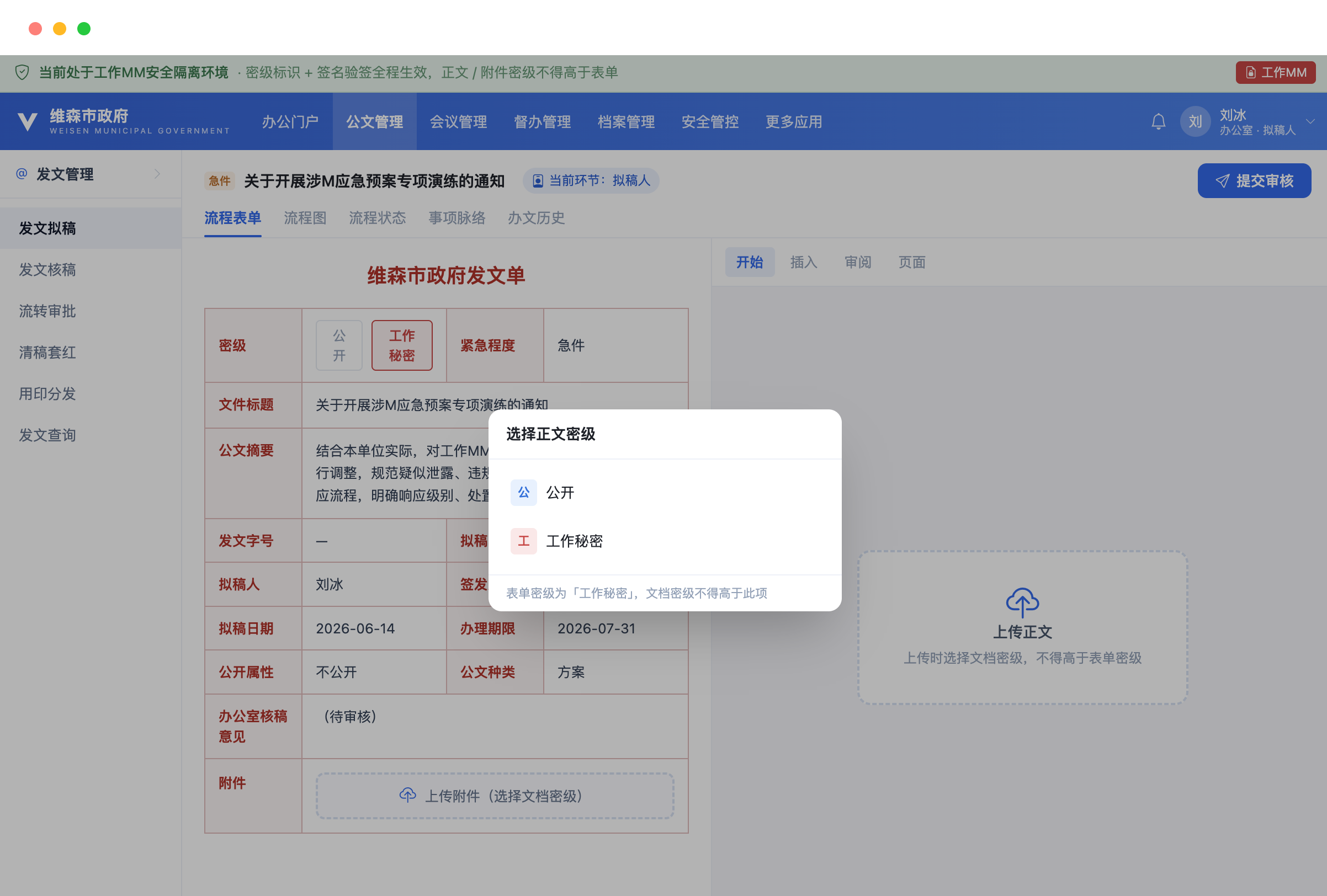Click the 当前环节：拟稿人 status badge
The width and height of the screenshot is (1327, 896).
pyautogui.click(x=591, y=181)
